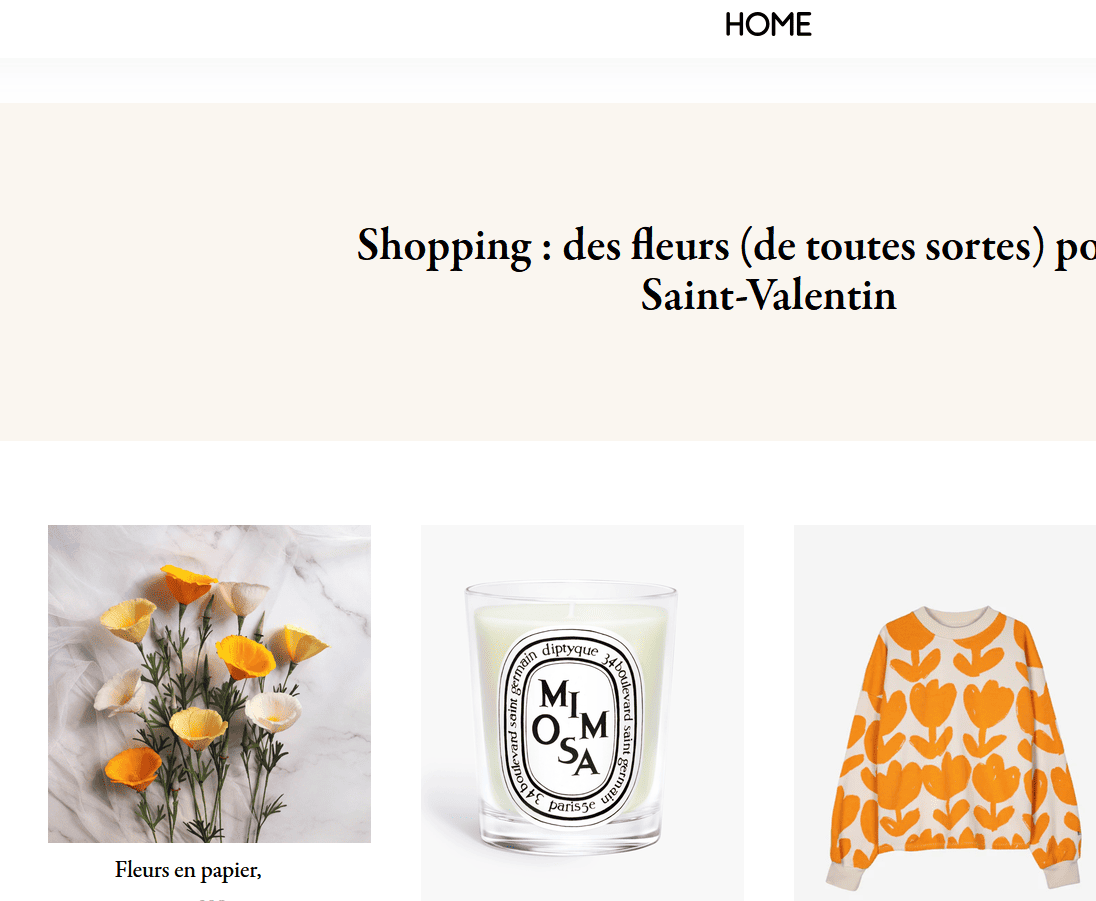Click the "paris5e" text on the candle label

coord(572,805)
